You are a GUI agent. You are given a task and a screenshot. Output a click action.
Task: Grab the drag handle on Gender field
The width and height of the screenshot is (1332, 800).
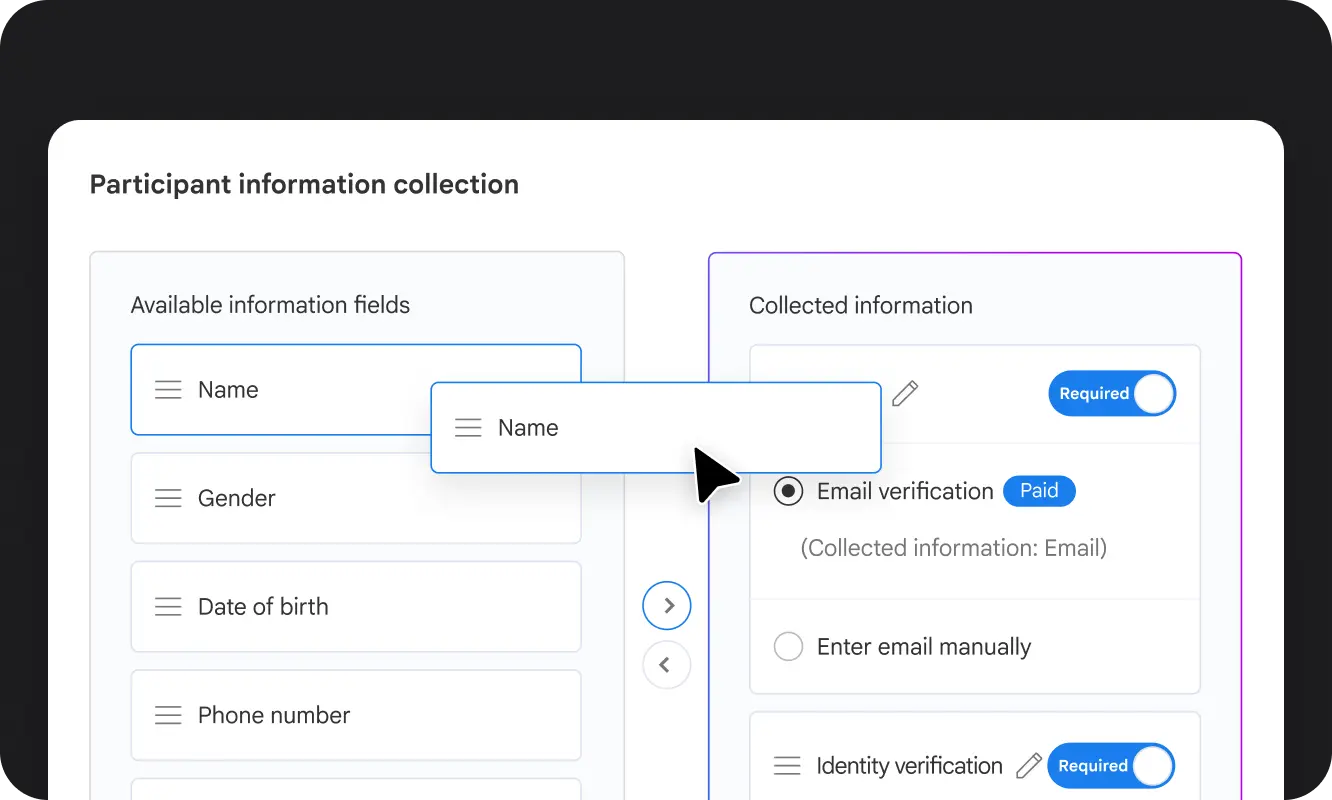click(x=168, y=498)
